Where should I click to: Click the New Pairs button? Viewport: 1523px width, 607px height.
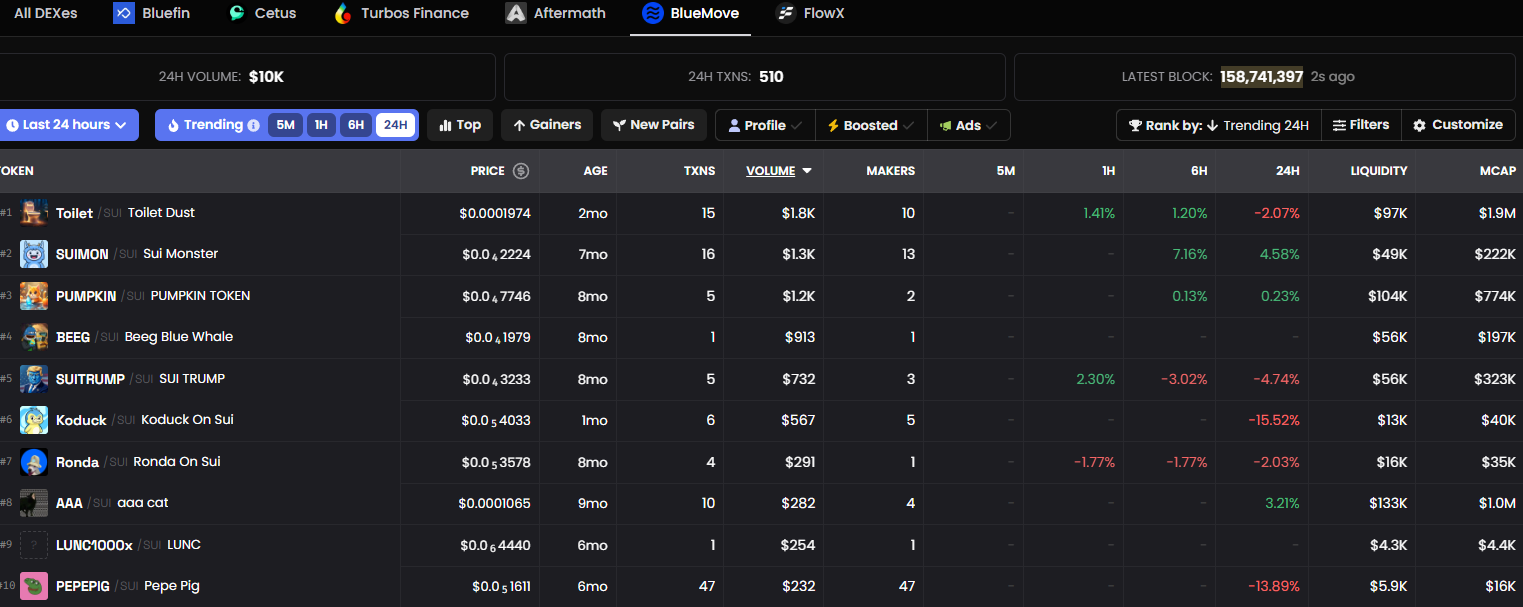(654, 125)
